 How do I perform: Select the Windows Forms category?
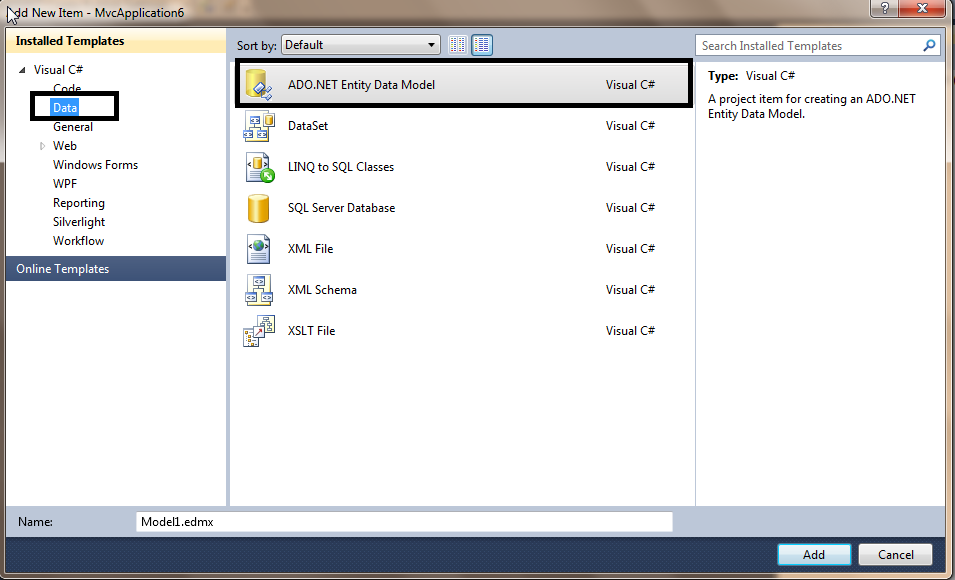pos(95,164)
